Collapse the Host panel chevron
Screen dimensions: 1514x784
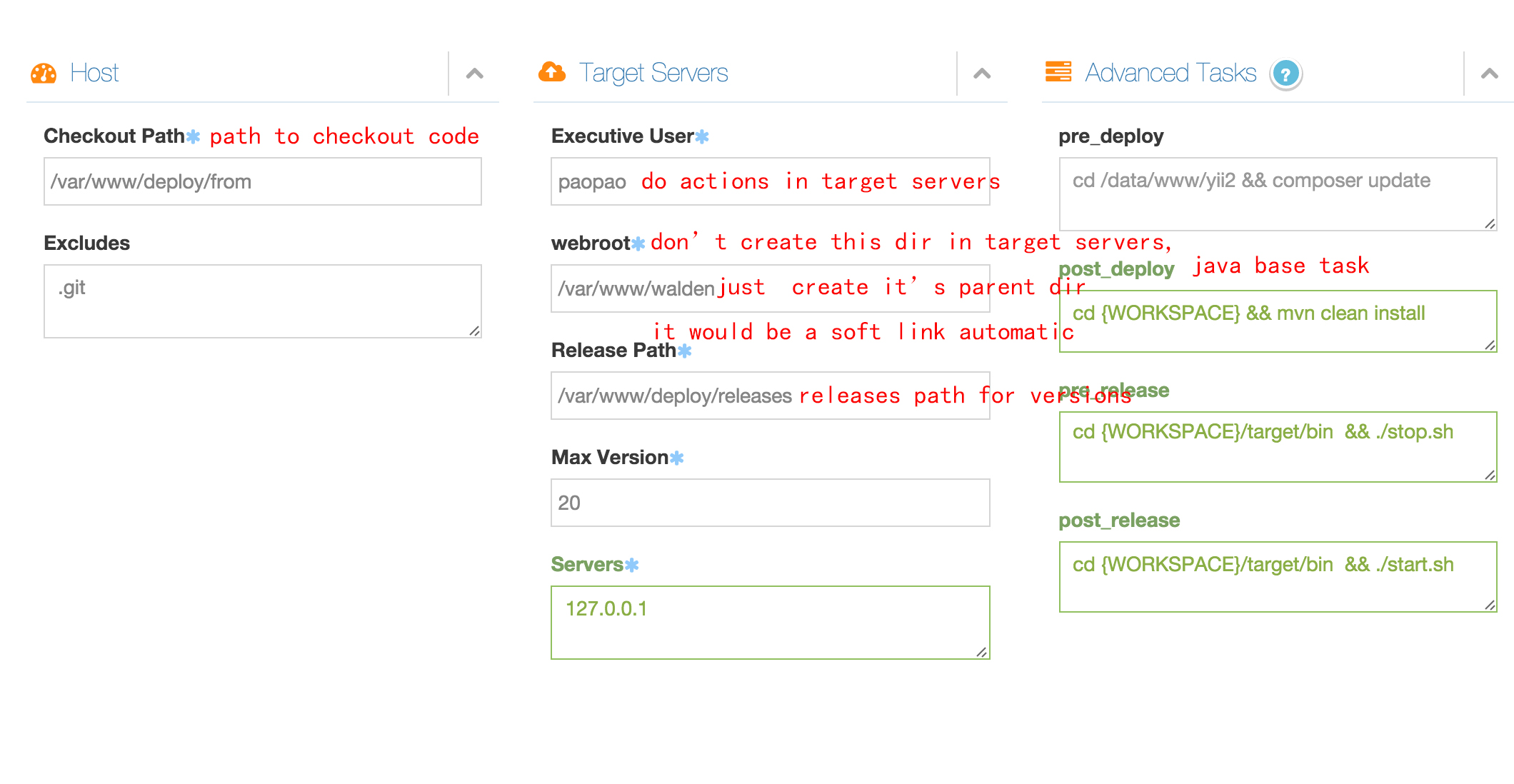pos(474,74)
